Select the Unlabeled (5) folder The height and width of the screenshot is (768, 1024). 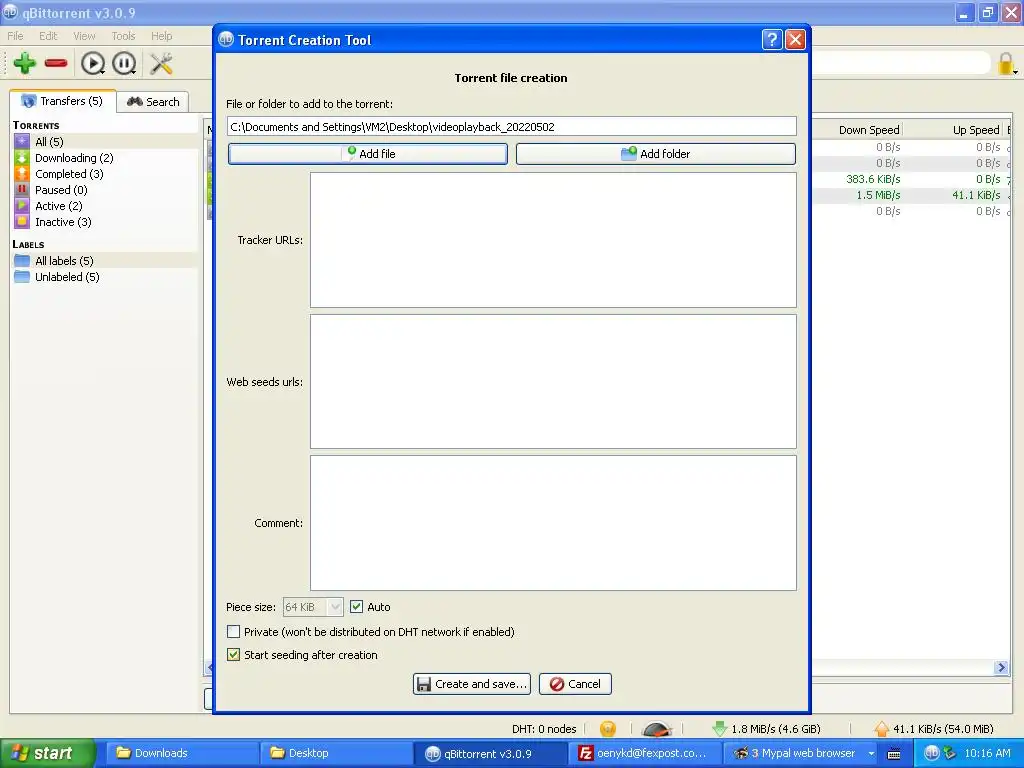point(67,277)
